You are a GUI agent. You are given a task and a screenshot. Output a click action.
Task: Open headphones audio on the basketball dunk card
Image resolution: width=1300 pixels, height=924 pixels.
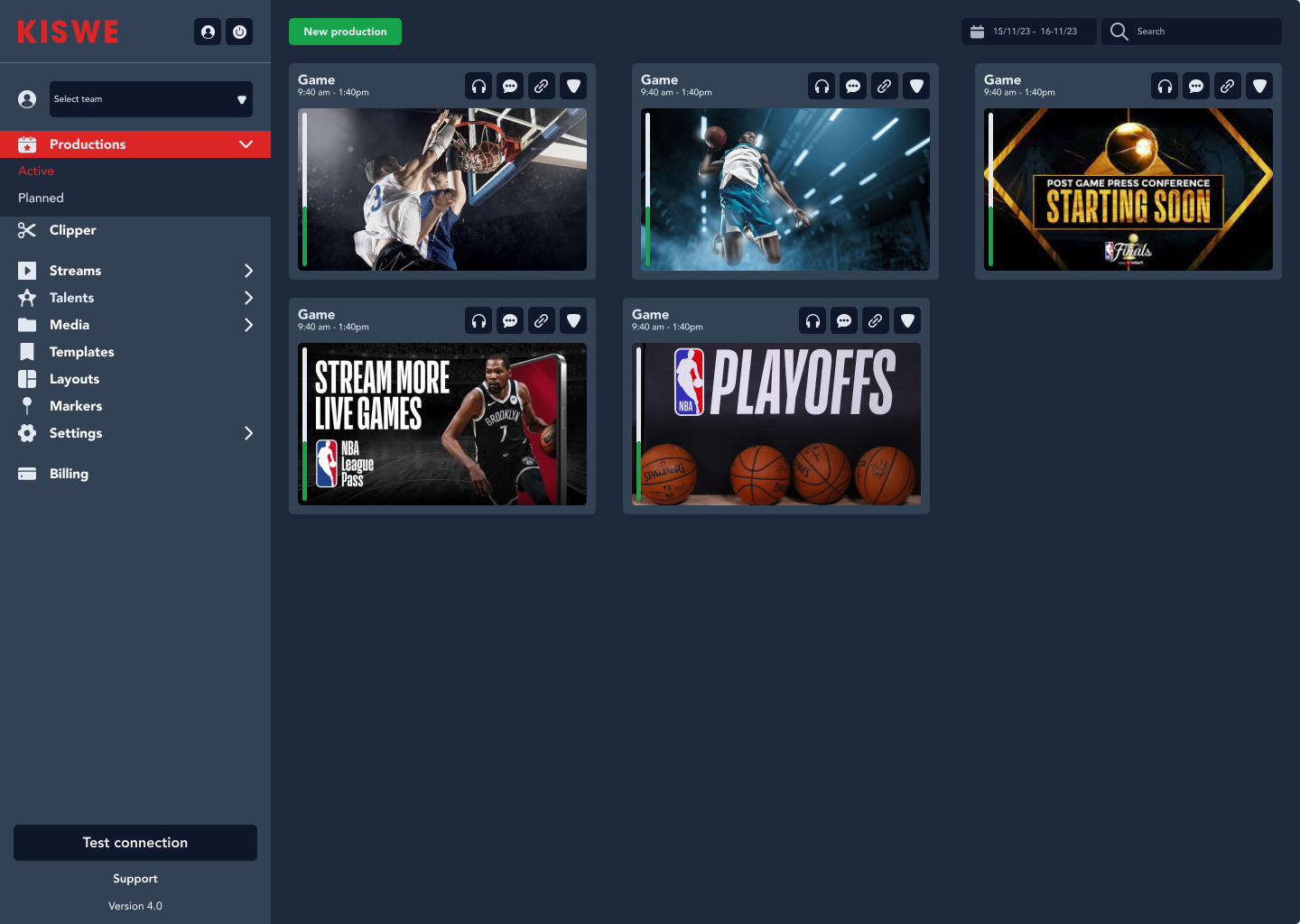(x=478, y=86)
